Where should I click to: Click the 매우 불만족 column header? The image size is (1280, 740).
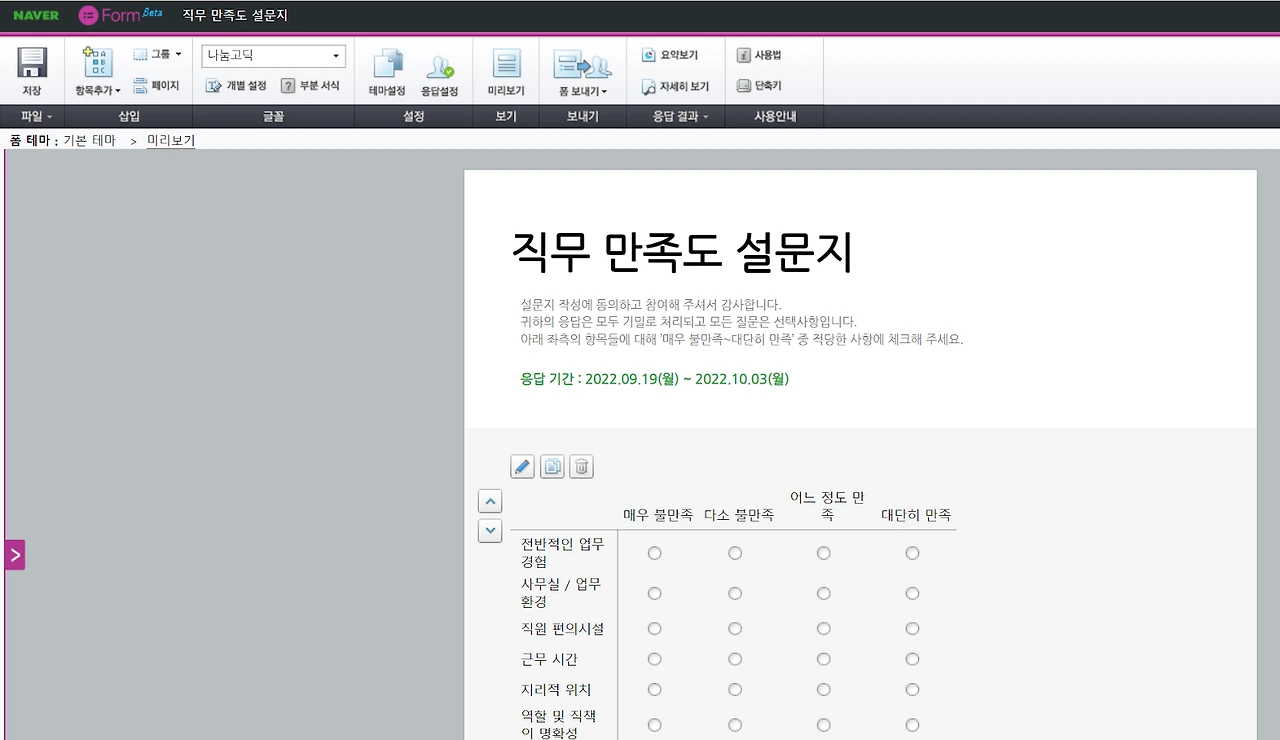click(x=658, y=516)
